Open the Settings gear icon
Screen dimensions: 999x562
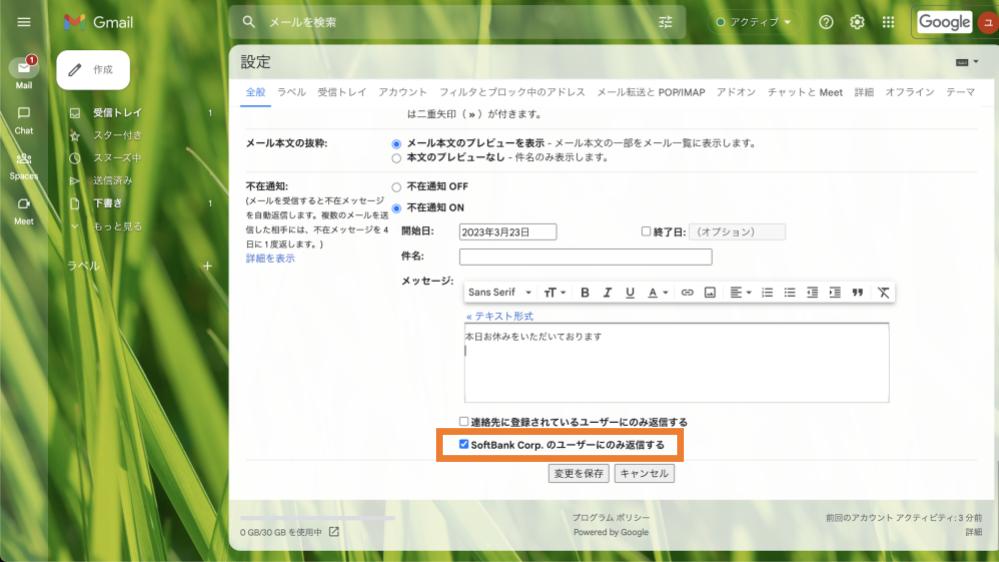click(x=857, y=22)
